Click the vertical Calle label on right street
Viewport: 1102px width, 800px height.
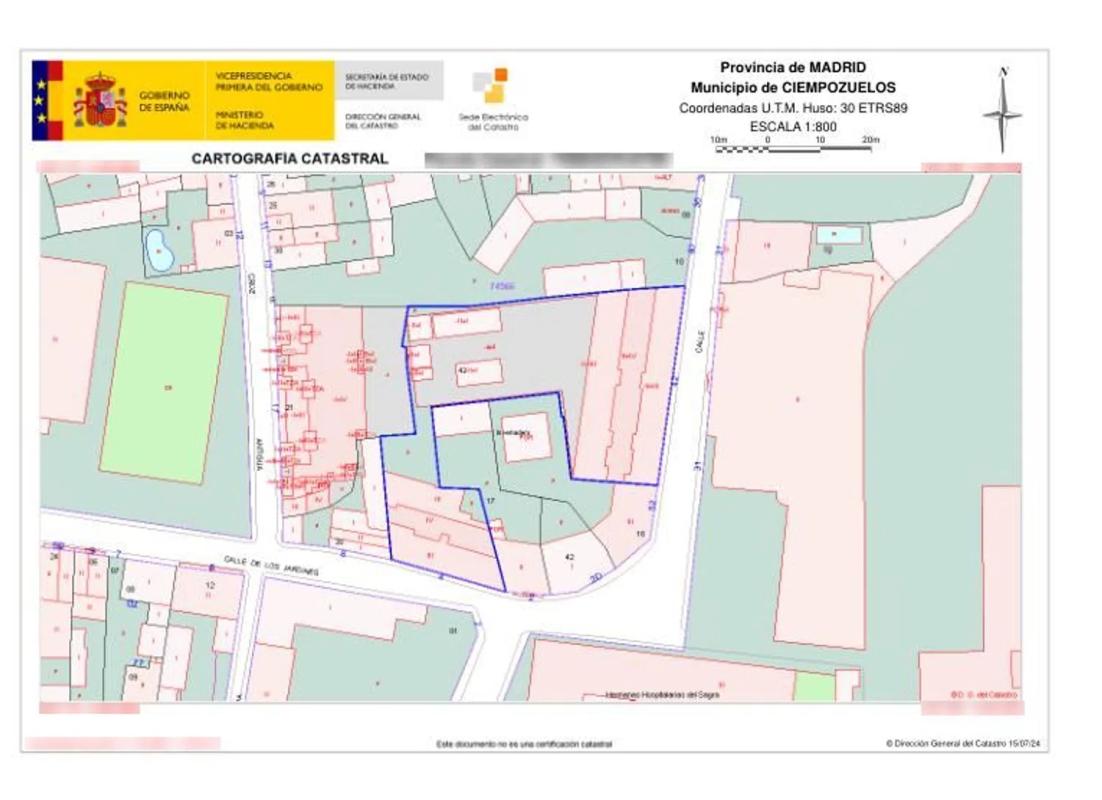click(700, 346)
